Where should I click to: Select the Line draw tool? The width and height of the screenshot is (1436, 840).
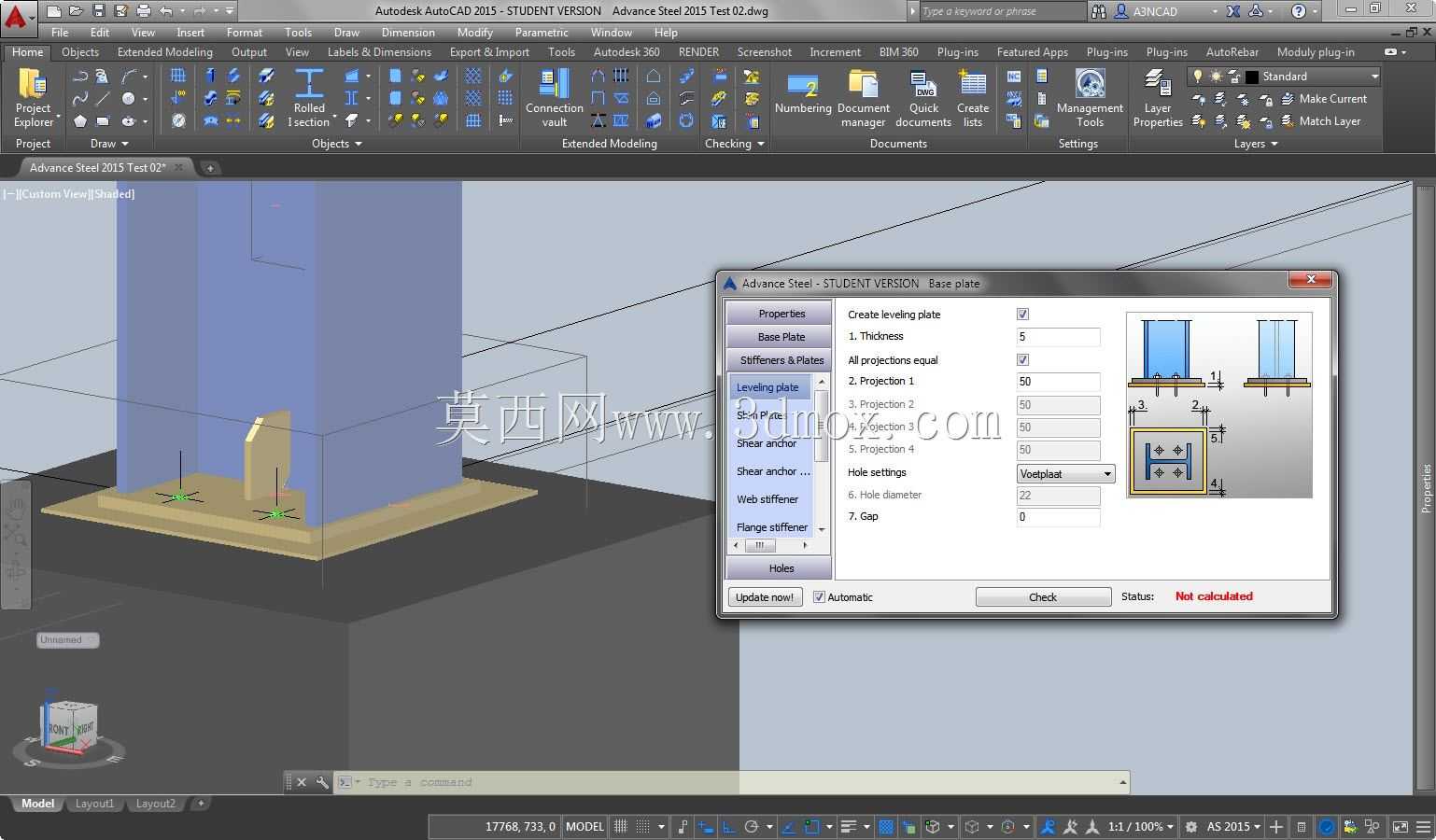[x=103, y=98]
